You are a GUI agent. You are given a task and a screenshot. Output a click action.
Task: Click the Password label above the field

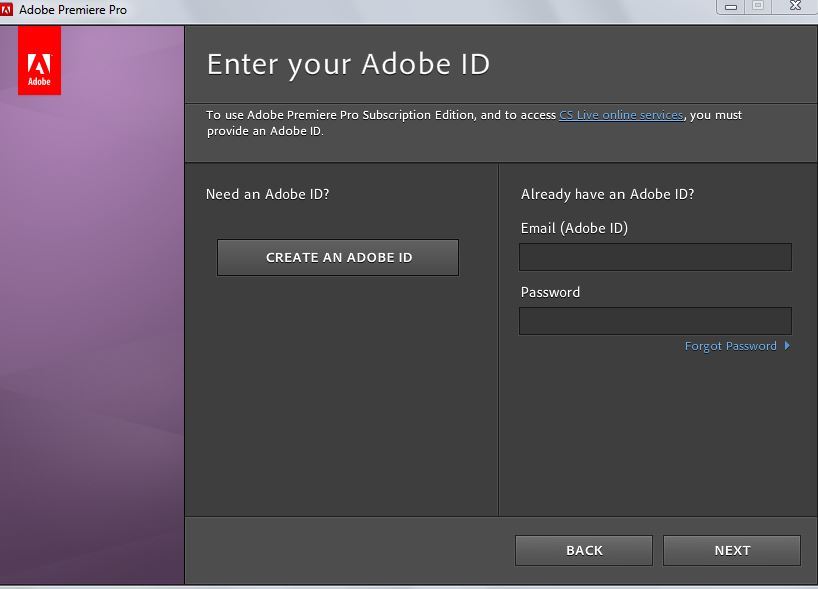click(x=550, y=292)
